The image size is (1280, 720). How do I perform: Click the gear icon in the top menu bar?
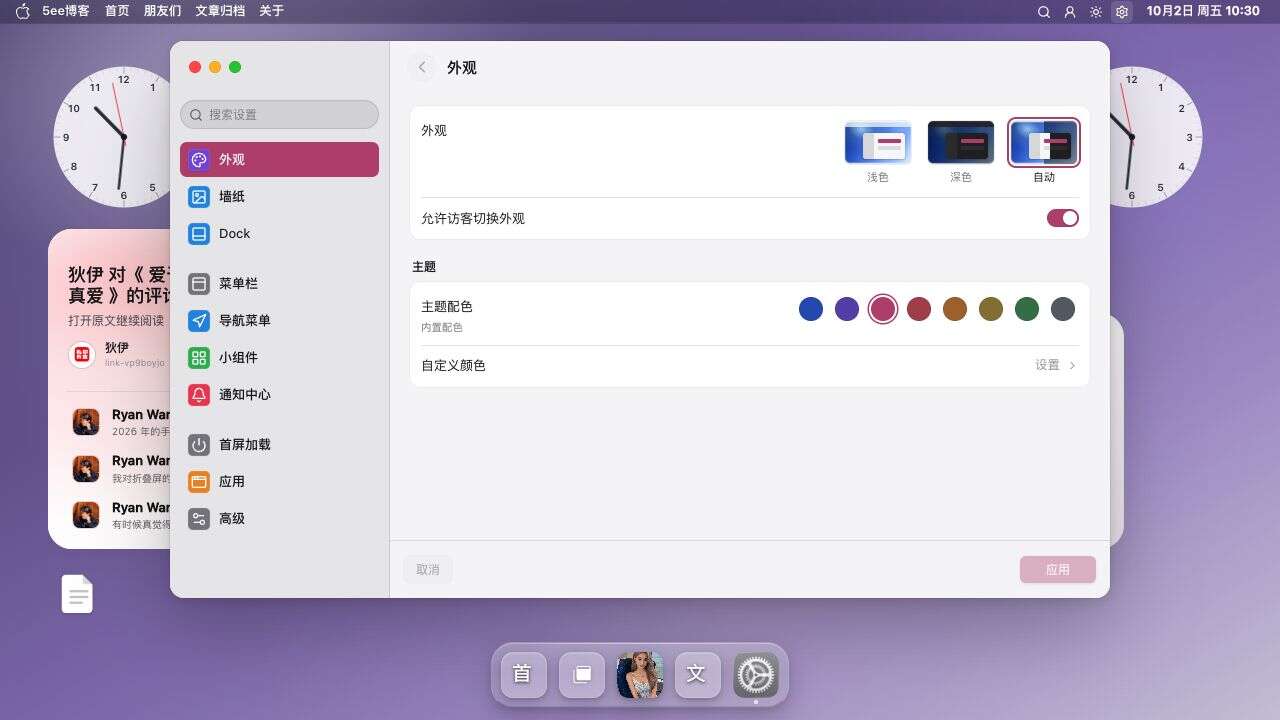click(x=1122, y=12)
